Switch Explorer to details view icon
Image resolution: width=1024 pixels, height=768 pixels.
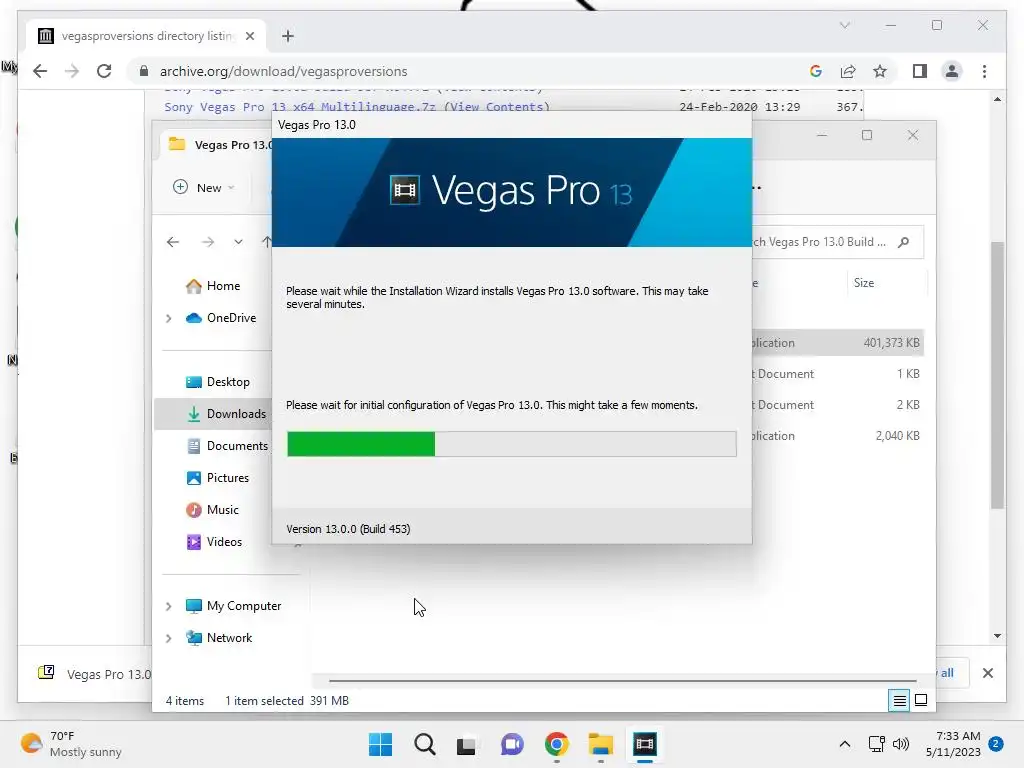pos(899,701)
